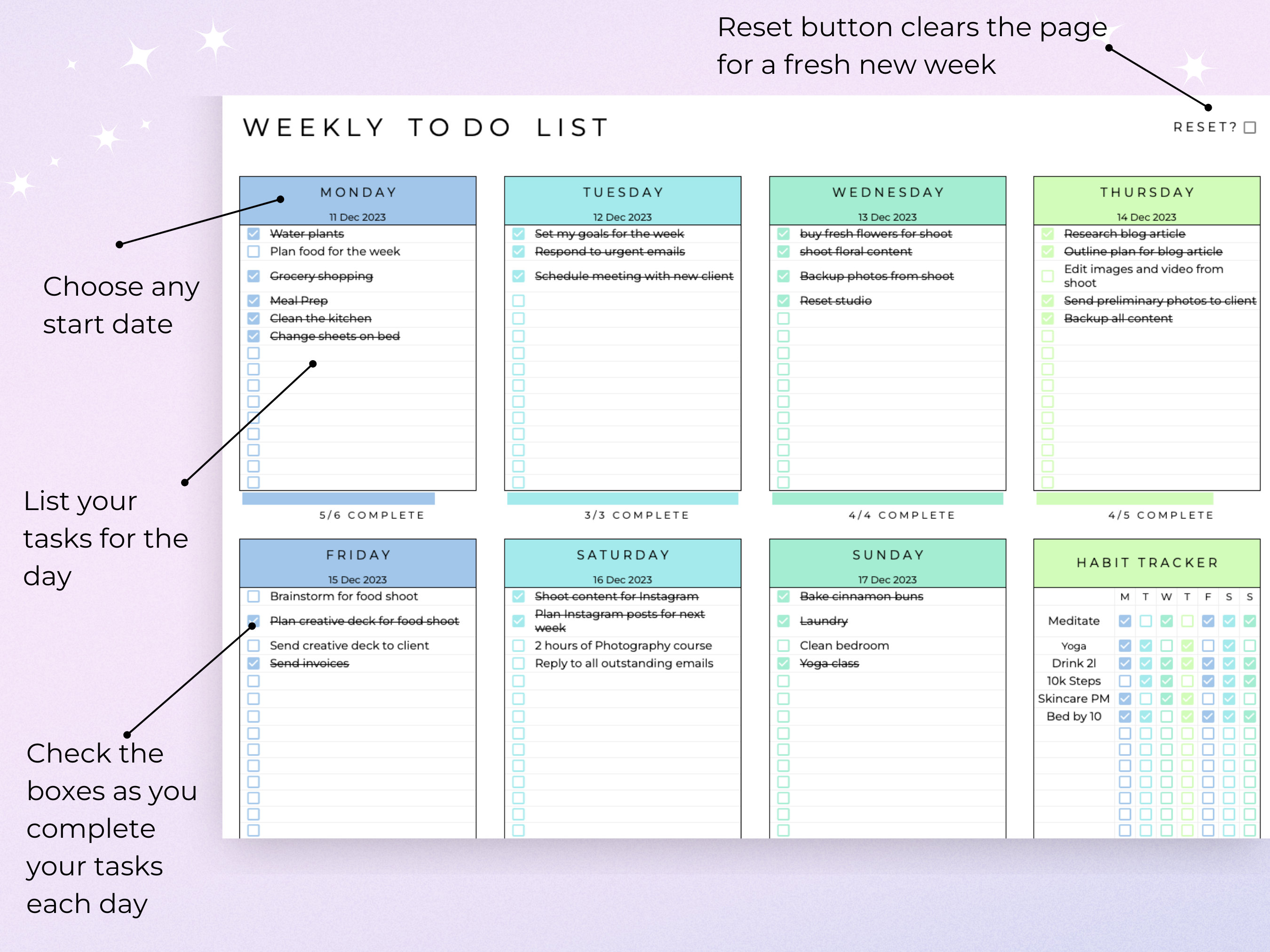
Task: Uncheck 'Bake cinnamon buns' on Sunday
Action: pos(783,596)
